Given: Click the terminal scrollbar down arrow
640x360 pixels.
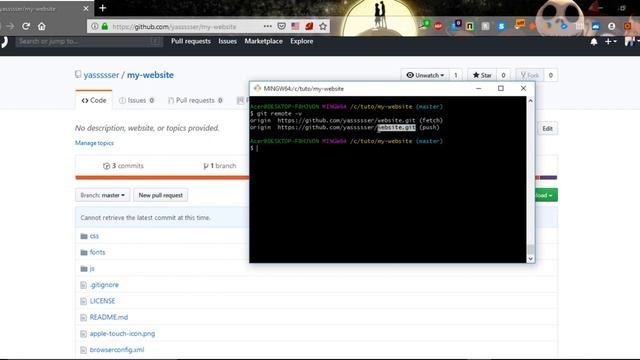Looking at the screenshot, I should click(x=531, y=258).
